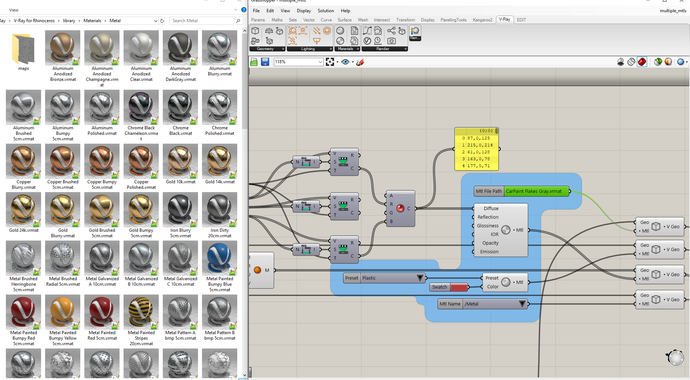Screen dimensions: 690x380
Task: Open a file with the green folder icon
Action: click(254, 62)
